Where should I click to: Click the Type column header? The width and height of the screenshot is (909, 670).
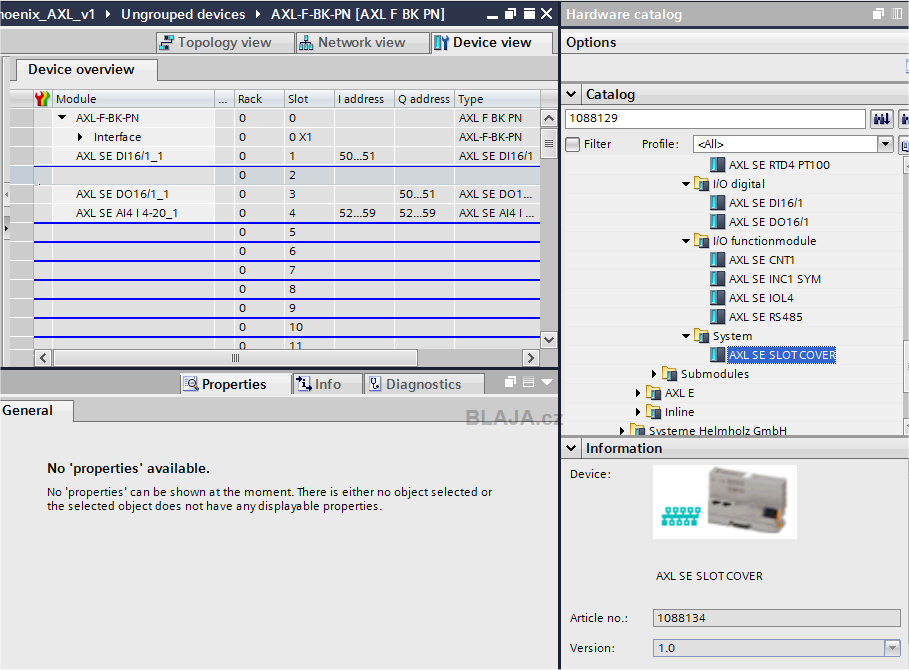pos(497,99)
